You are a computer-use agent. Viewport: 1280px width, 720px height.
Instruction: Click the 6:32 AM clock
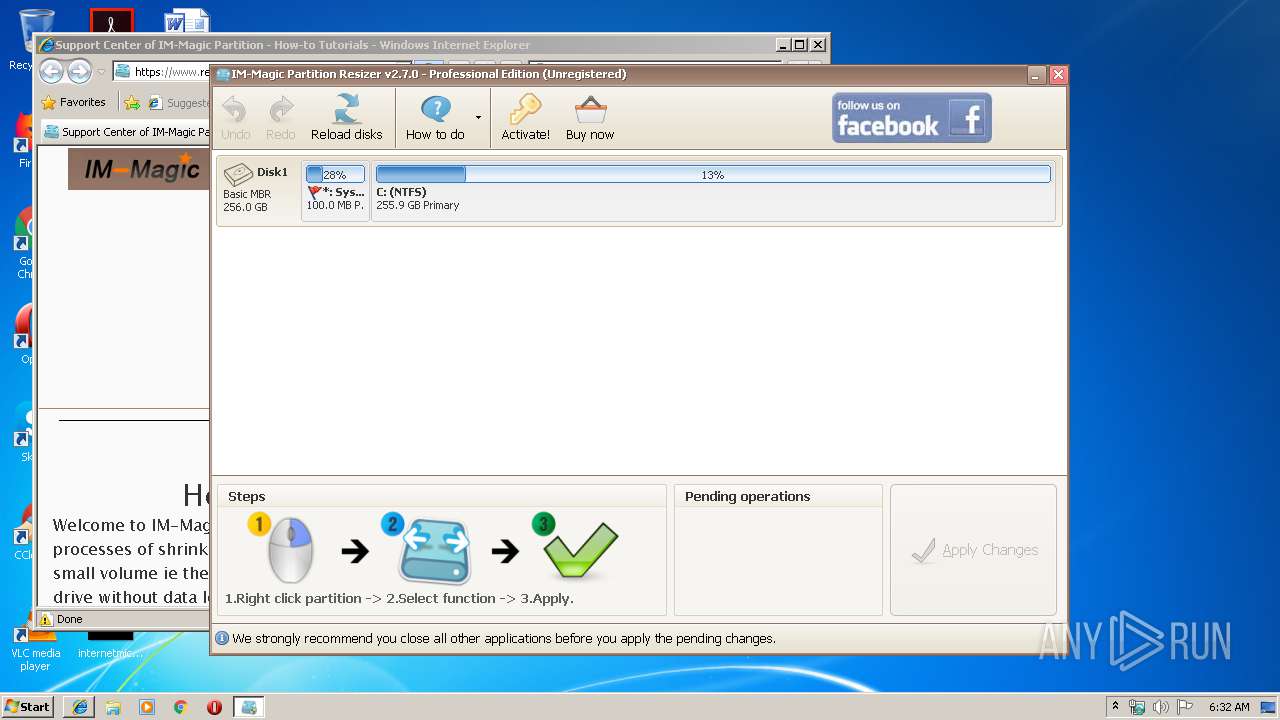[1229, 707]
